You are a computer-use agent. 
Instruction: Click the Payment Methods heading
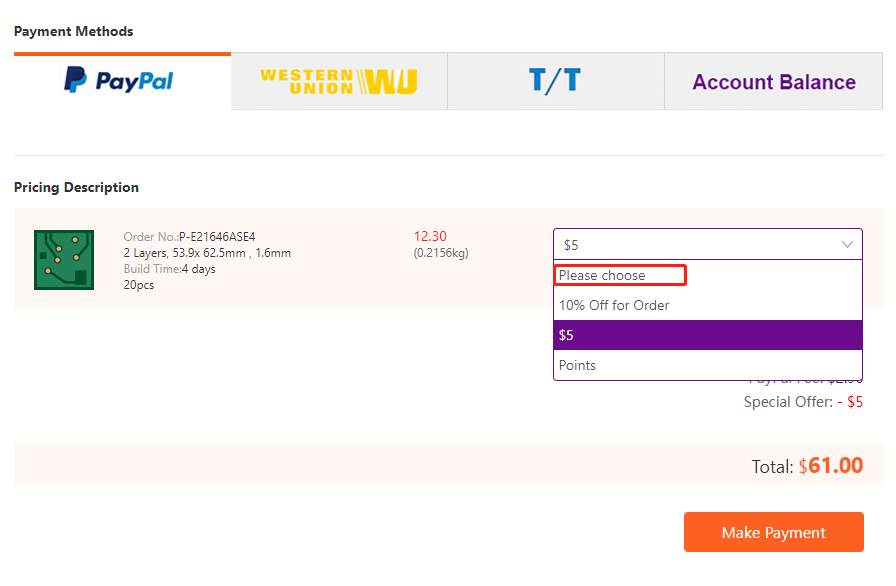(73, 31)
